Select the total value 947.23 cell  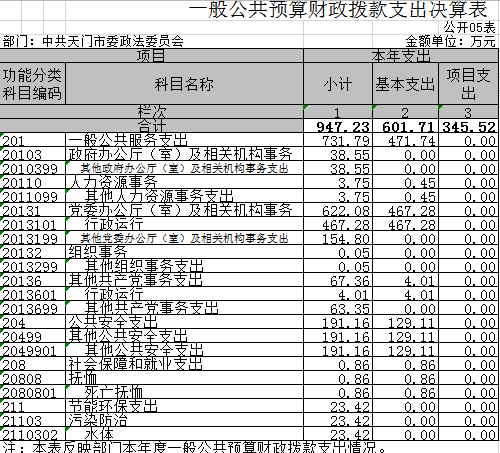338,126
